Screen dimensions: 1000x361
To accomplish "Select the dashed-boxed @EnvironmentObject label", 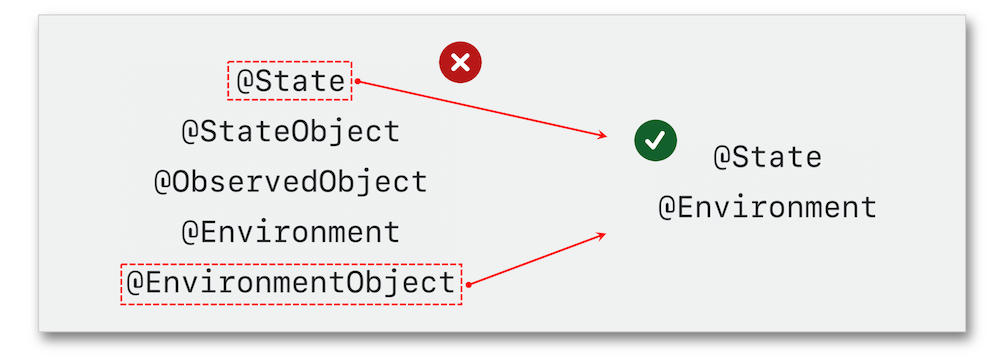I will [291, 283].
